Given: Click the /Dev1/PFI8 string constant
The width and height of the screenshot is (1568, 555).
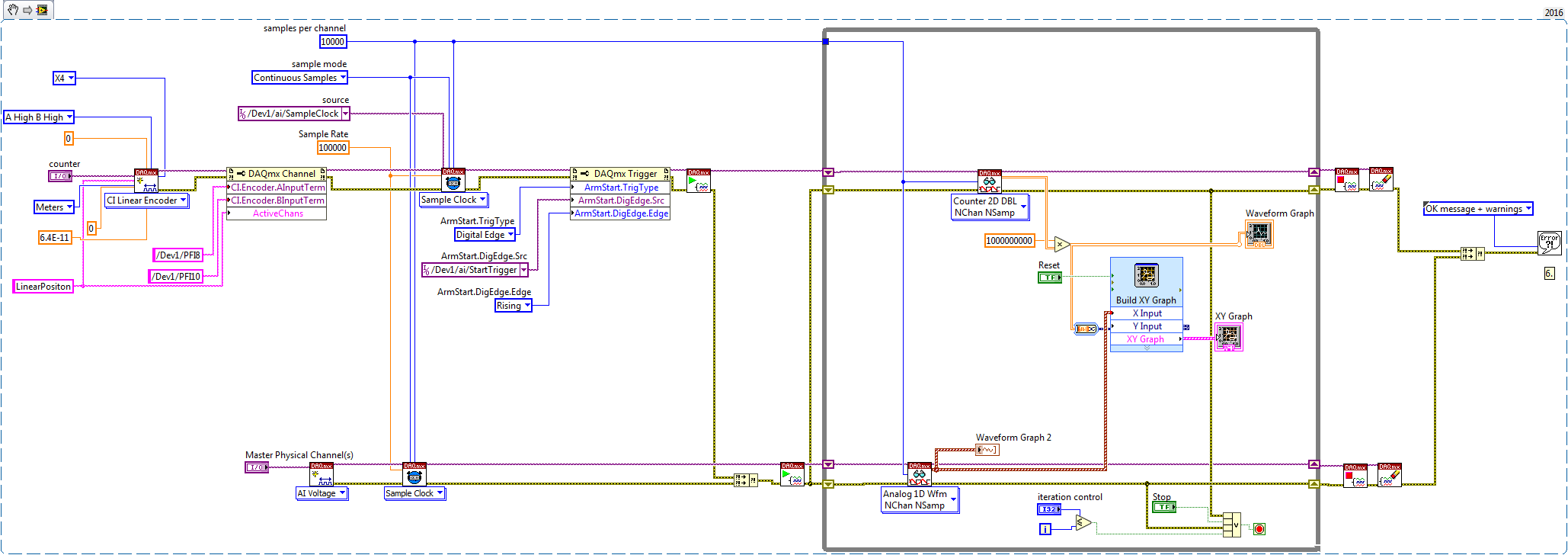Looking at the screenshot, I should pyautogui.click(x=178, y=255).
